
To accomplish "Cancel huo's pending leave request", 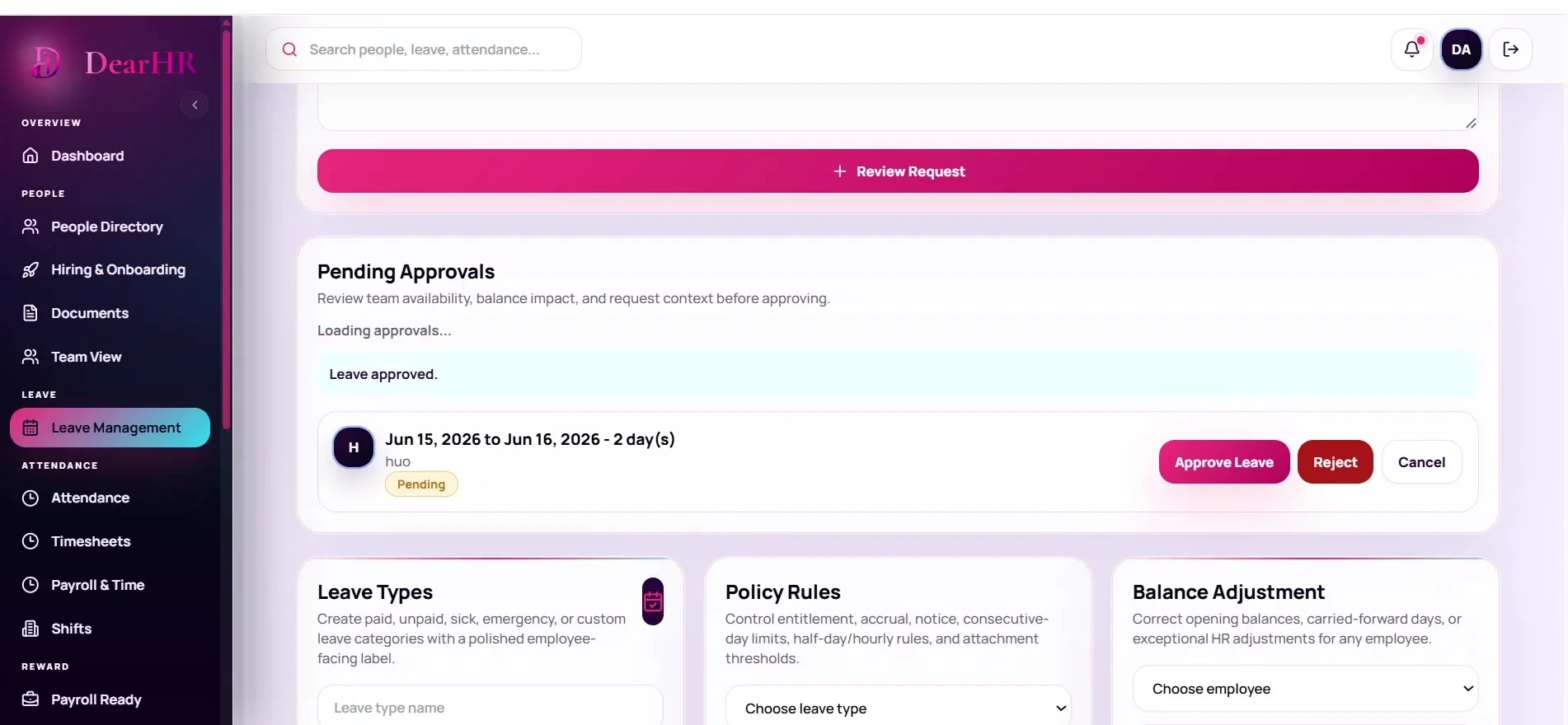I will click(x=1421, y=462).
